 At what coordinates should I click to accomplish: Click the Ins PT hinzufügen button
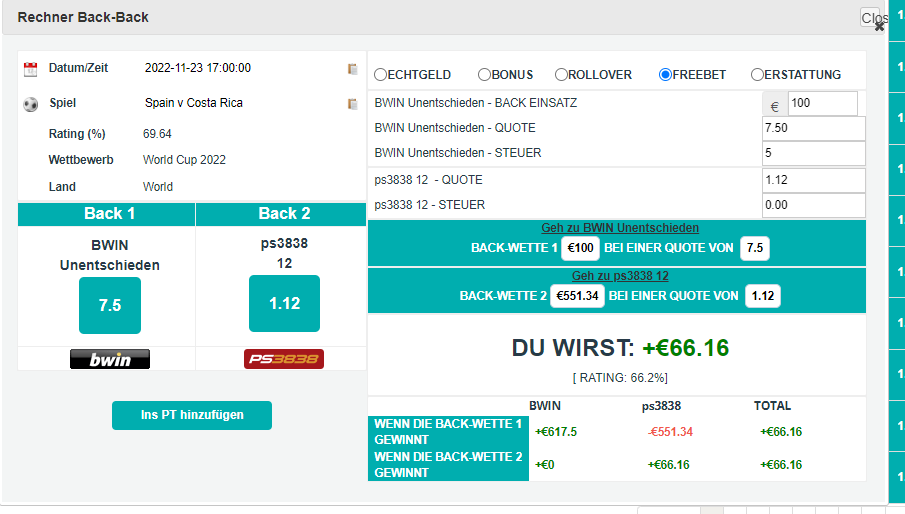pos(192,415)
